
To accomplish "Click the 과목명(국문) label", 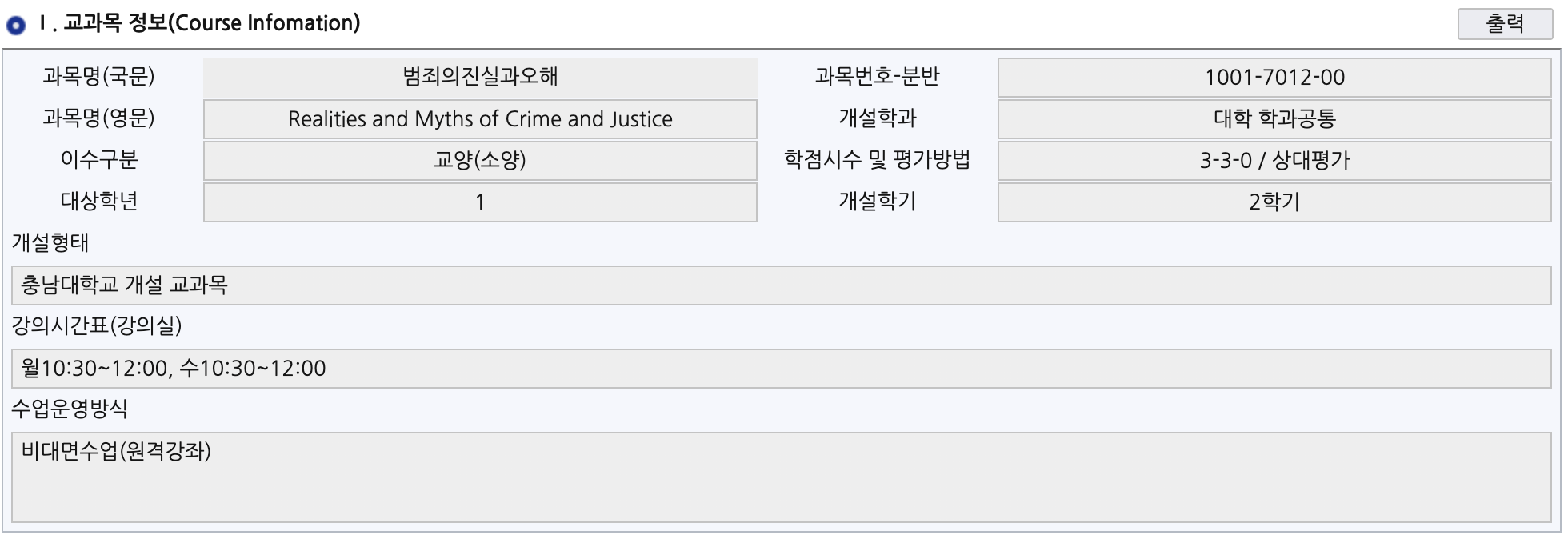I will (98, 77).
